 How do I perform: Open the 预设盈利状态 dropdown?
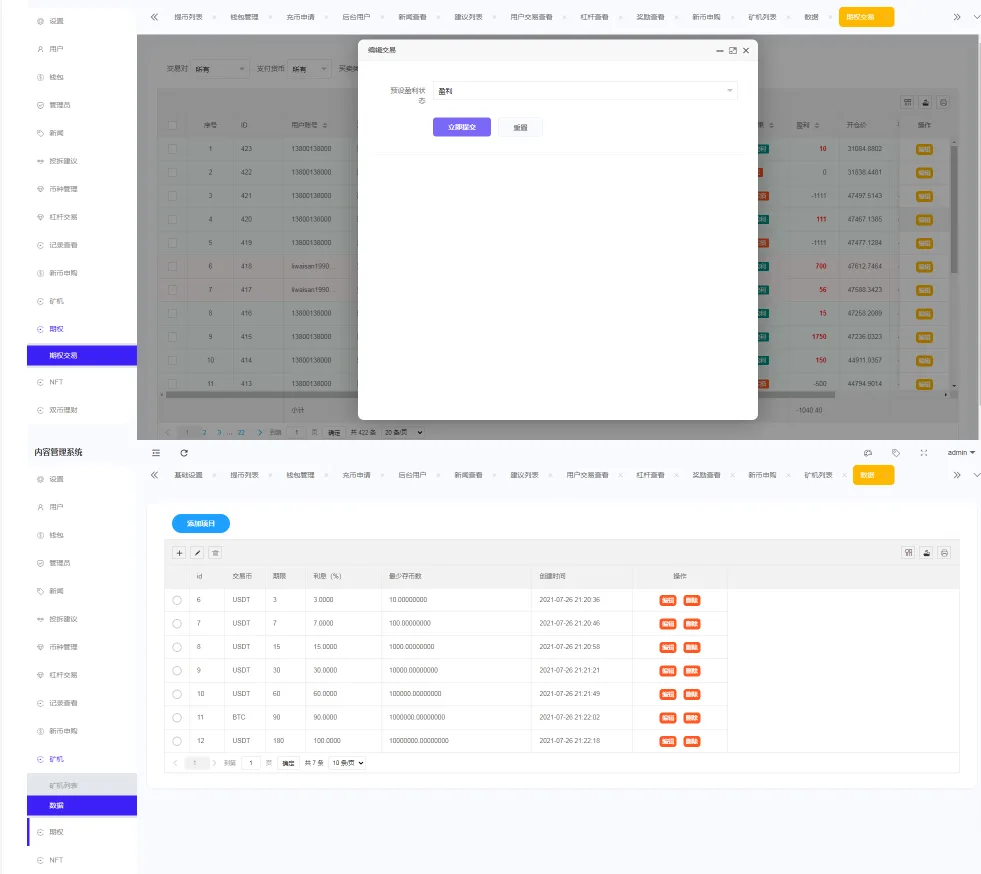click(585, 91)
